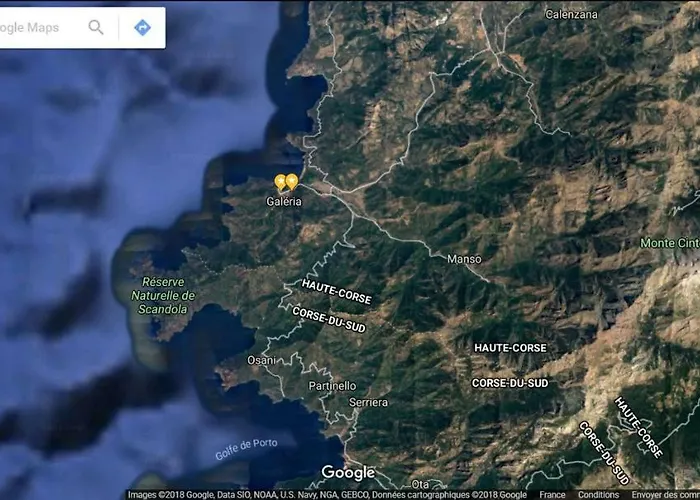The width and height of the screenshot is (700, 500).
Task: Click the Ota village label
Action: (419, 484)
